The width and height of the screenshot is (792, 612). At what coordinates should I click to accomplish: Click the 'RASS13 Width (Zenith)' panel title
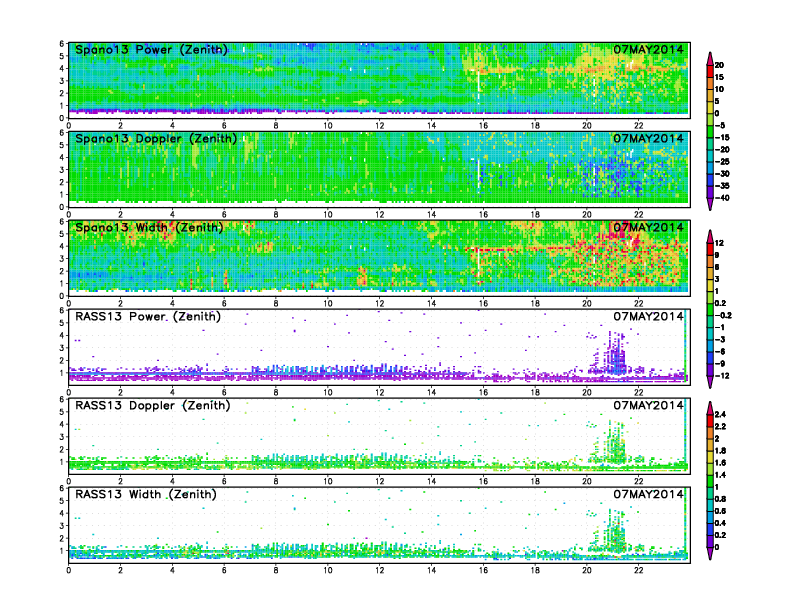click(x=145, y=494)
